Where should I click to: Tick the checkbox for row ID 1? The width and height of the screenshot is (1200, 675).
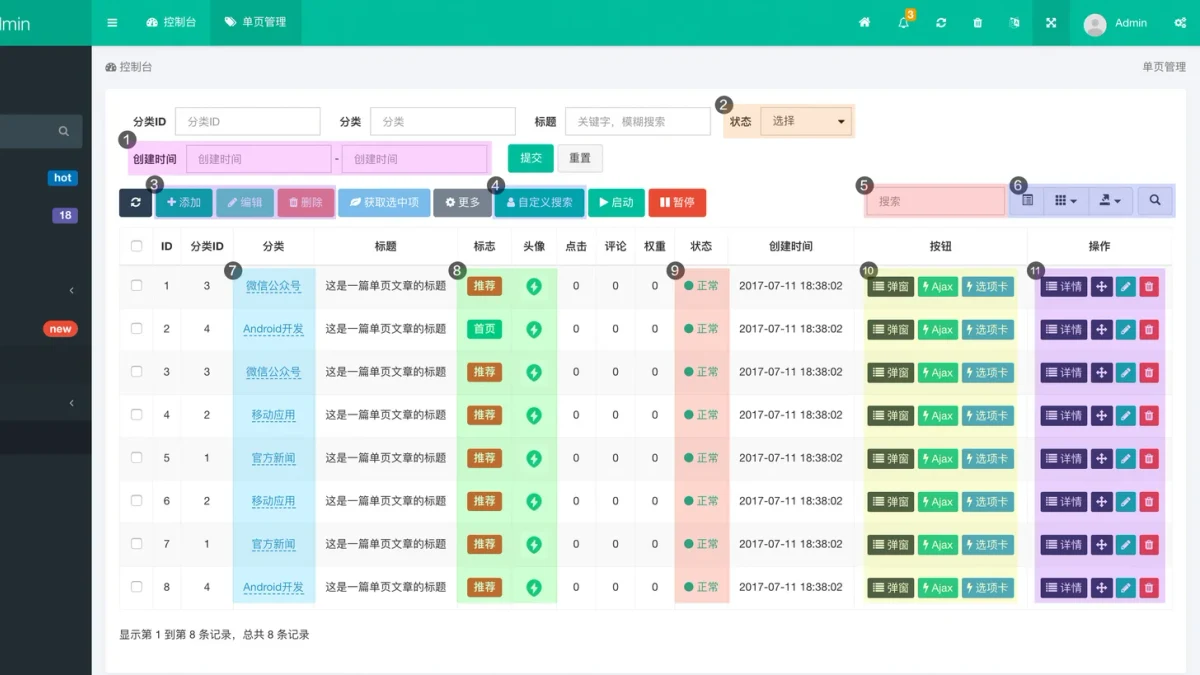click(x=137, y=286)
